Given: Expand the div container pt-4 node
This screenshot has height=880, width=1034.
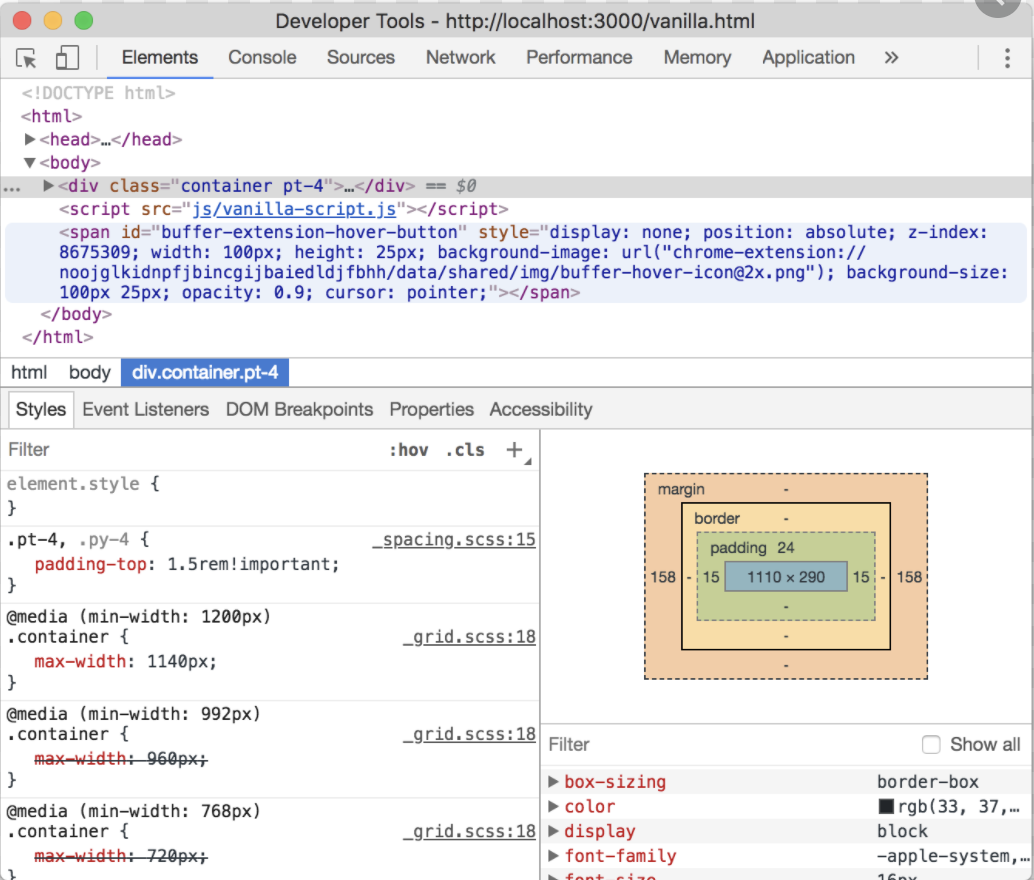Looking at the screenshot, I should pos(48,185).
